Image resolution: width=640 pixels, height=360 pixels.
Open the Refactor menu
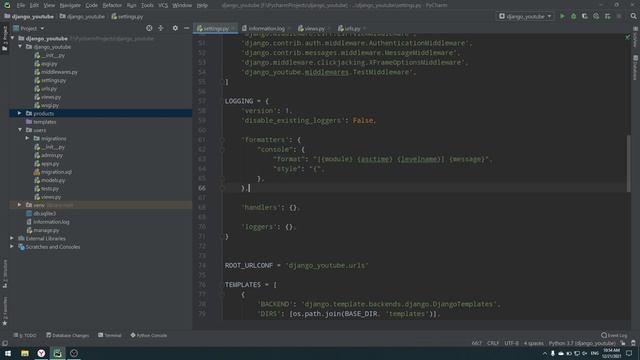[112, 5]
